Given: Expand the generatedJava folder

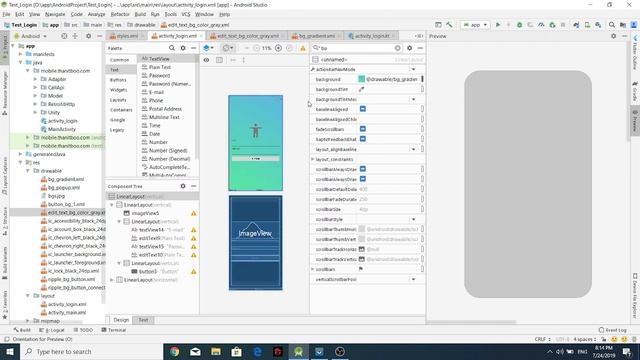Looking at the screenshot, I should [20, 154].
